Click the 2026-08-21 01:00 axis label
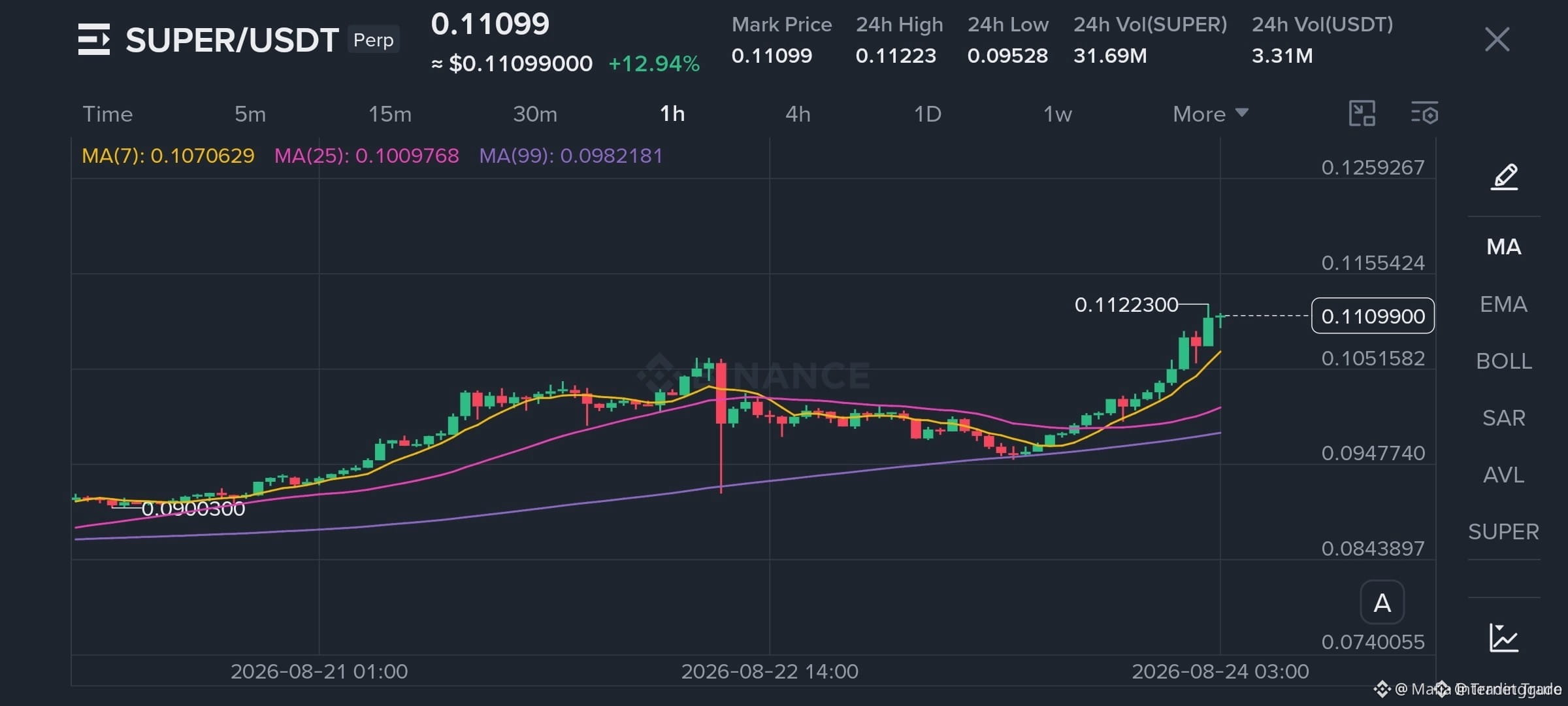The width and height of the screenshot is (1568, 706). tap(319, 672)
